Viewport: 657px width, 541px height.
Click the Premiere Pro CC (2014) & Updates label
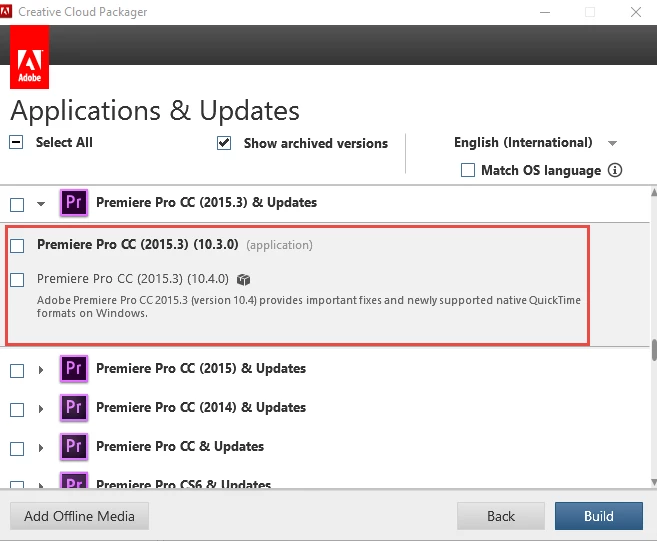click(201, 407)
